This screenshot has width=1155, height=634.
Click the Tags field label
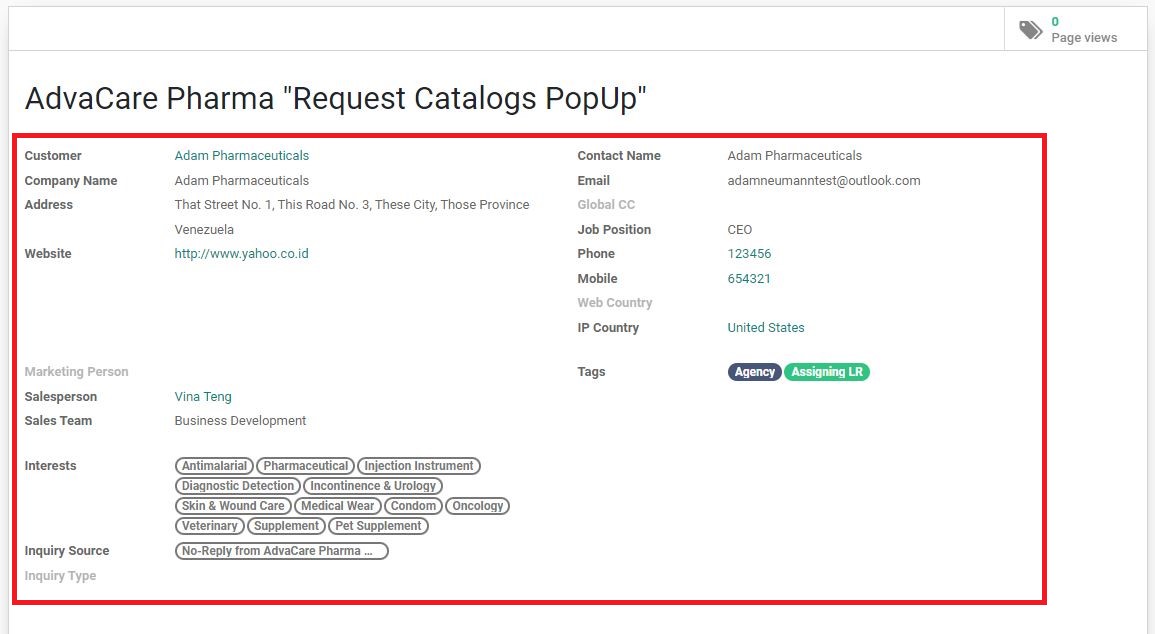click(x=591, y=372)
